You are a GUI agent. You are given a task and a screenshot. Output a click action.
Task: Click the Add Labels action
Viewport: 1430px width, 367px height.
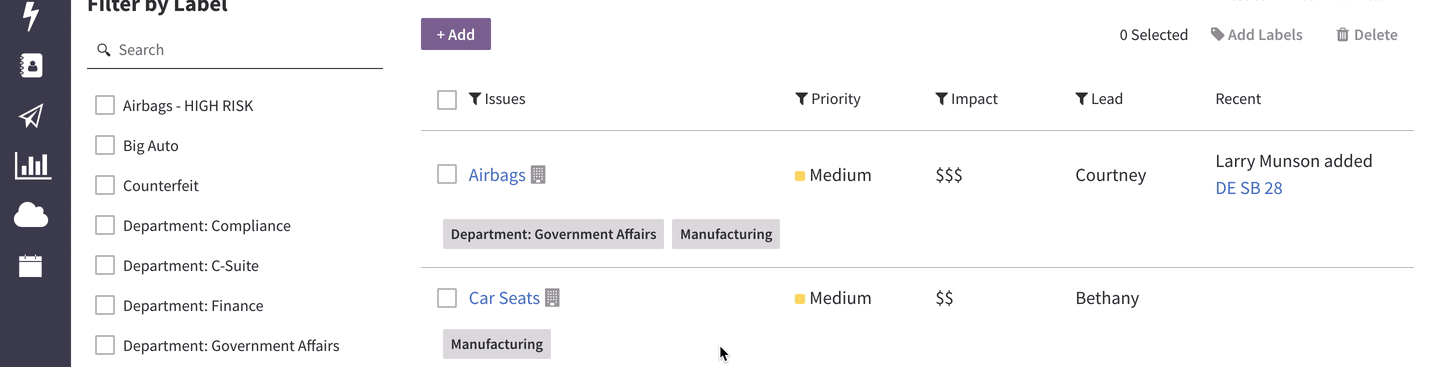coord(1257,35)
